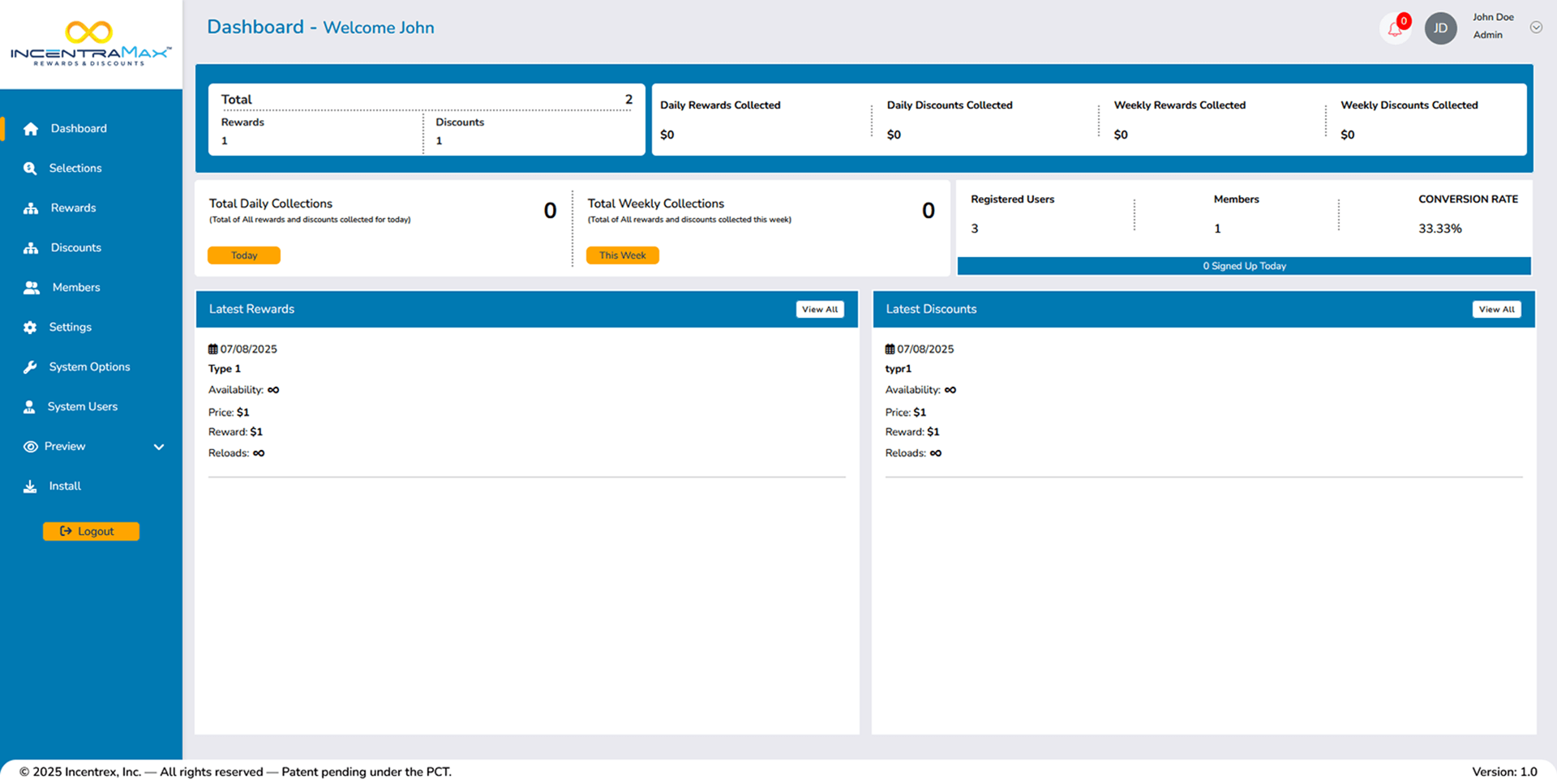Open System Options via the wrench icon
This screenshot has height=784, width=1557.
pyautogui.click(x=30, y=366)
